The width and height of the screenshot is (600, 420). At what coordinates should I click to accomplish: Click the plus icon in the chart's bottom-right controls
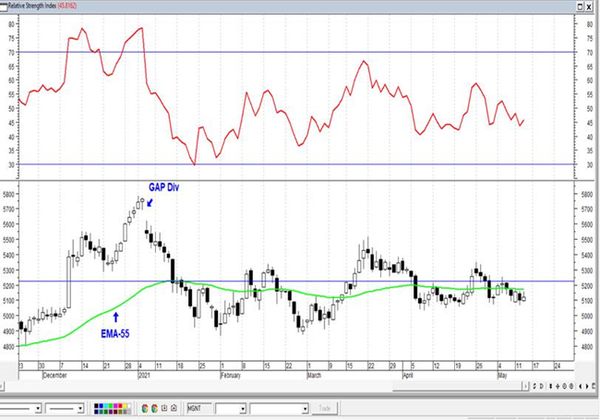click(558, 386)
